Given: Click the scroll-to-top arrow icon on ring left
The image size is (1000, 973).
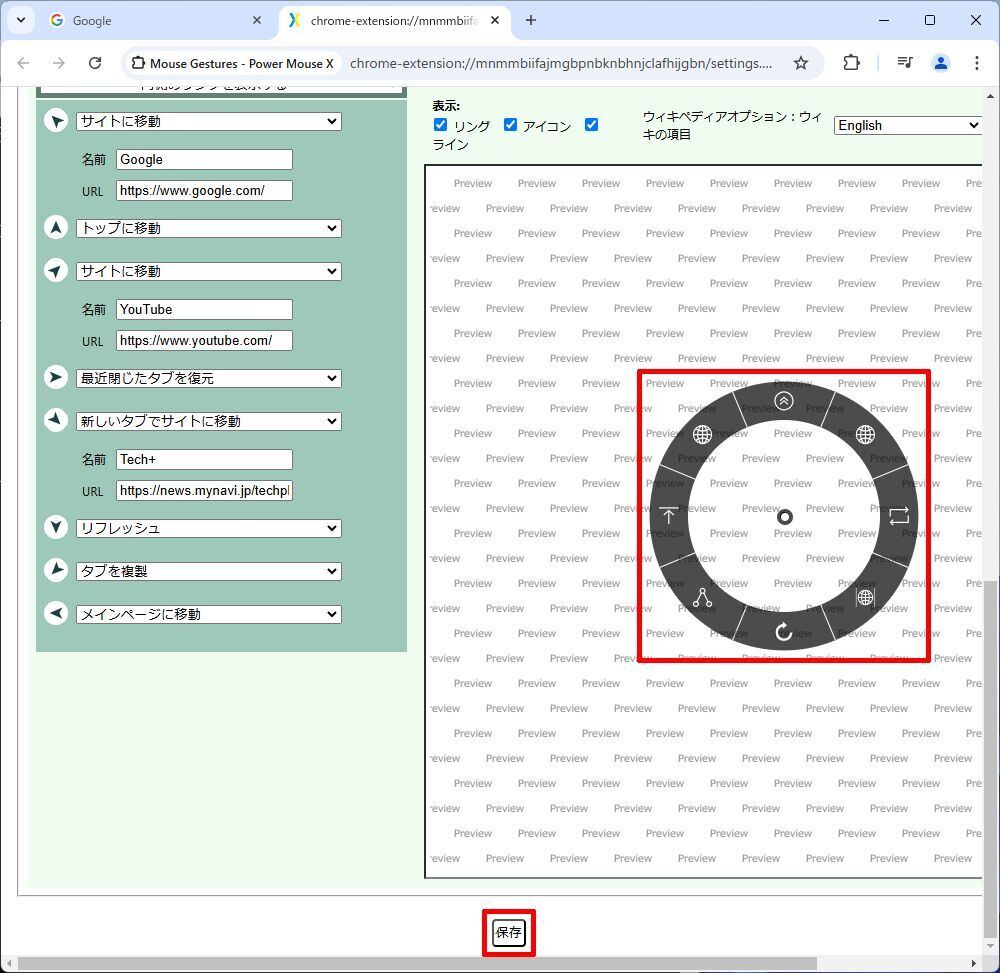Looking at the screenshot, I should tap(668, 515).
